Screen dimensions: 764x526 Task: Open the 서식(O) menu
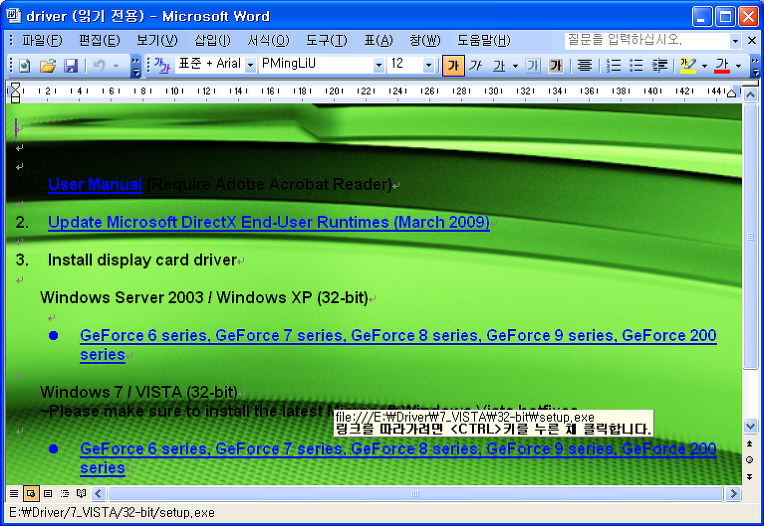pos(268,40)
